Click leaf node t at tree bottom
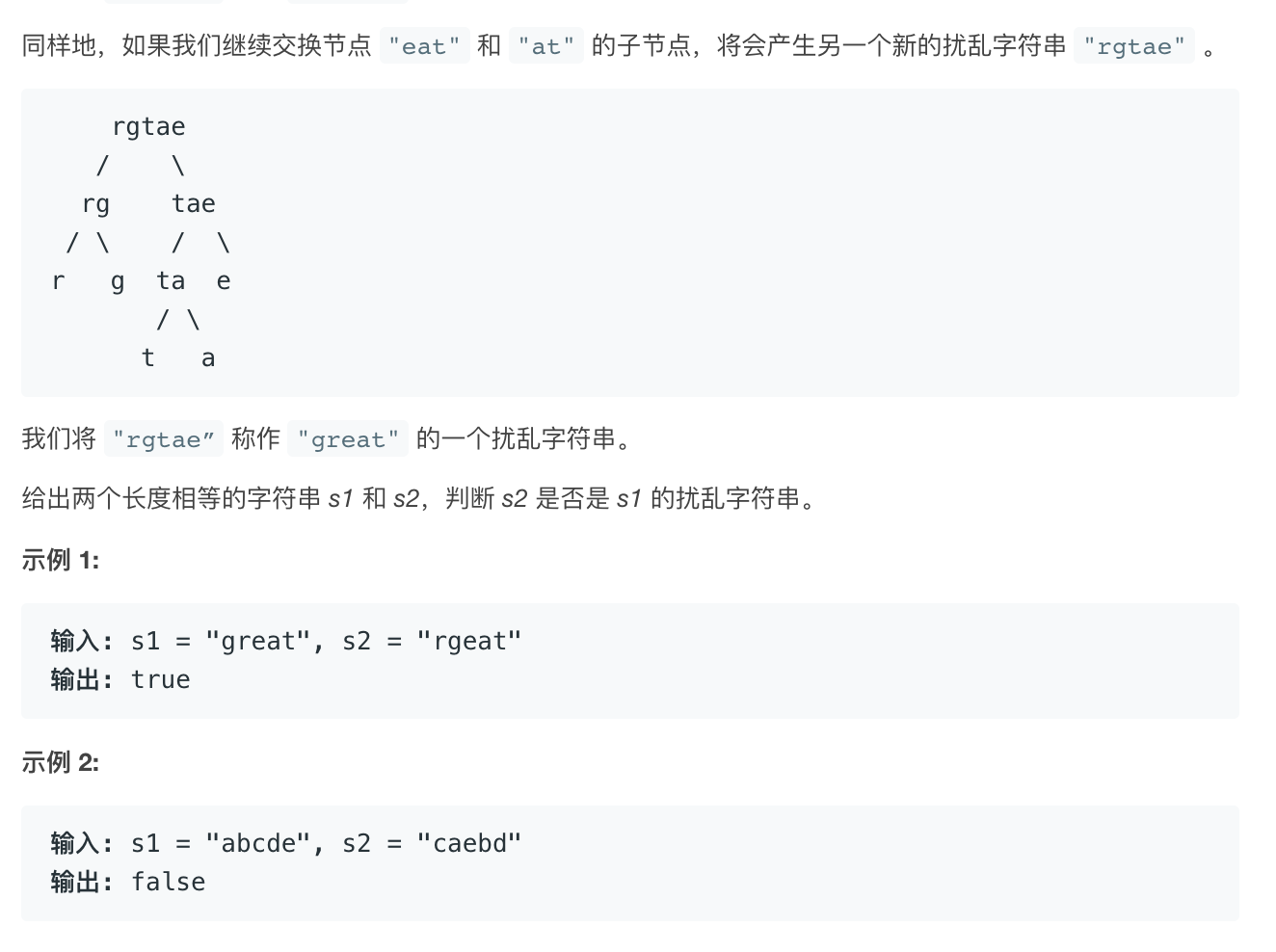This screenshot has height=952, width=1276. (x=148, y=357)
